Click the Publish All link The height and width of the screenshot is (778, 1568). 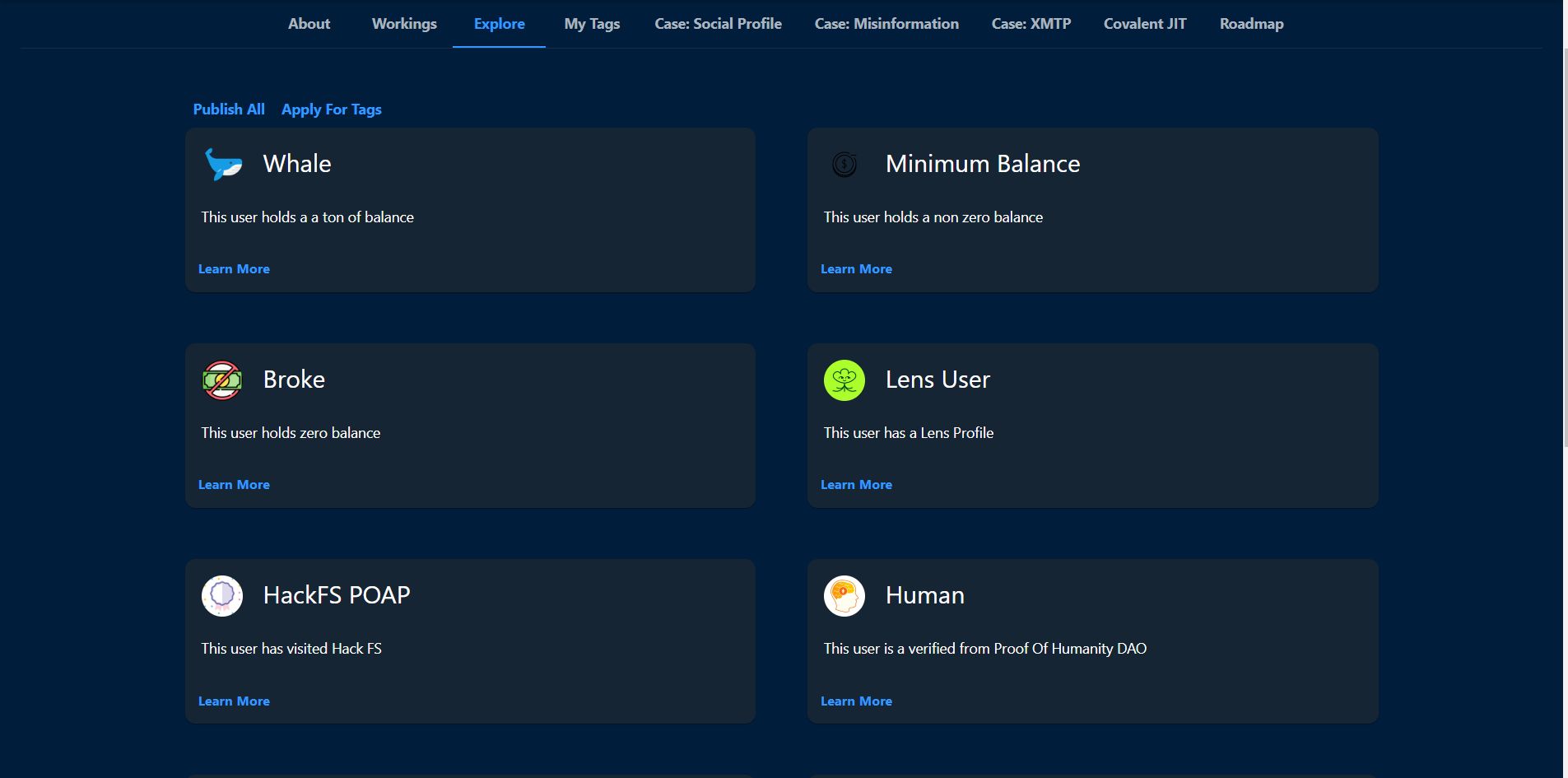(x=229, y=109)
